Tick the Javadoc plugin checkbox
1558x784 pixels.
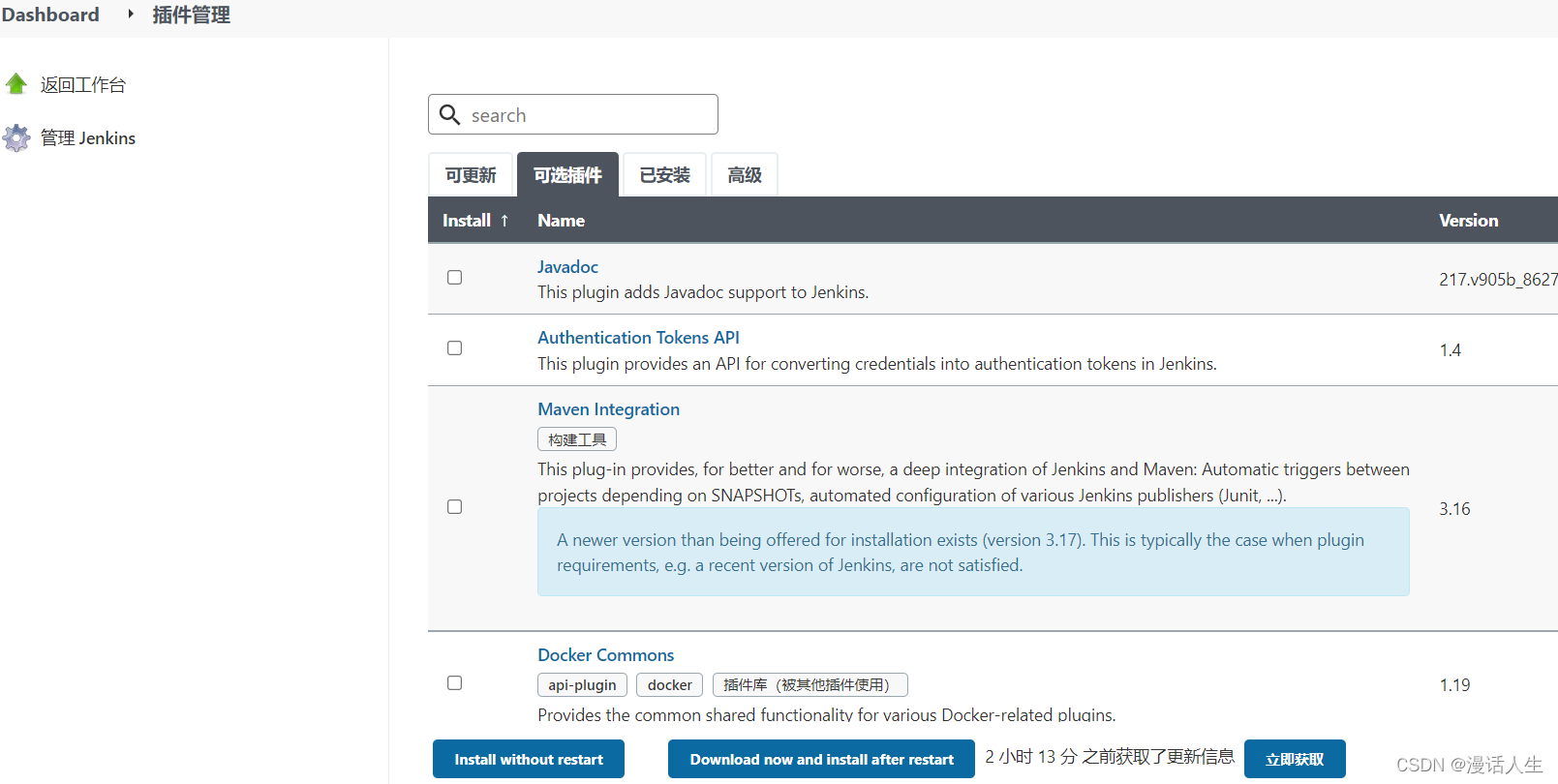(x=454, y=278)
